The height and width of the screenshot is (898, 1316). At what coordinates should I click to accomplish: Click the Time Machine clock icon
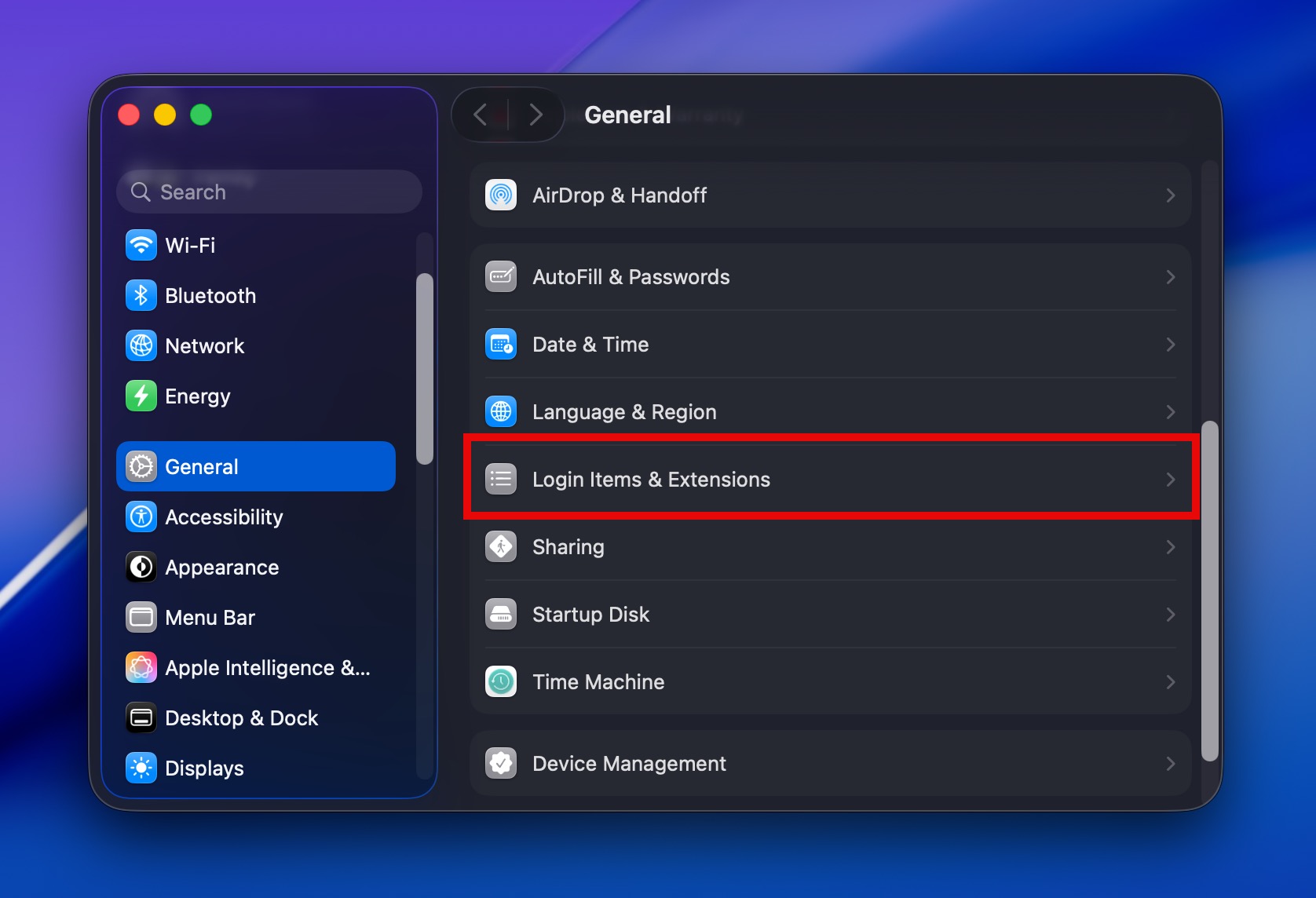point(501,681)
